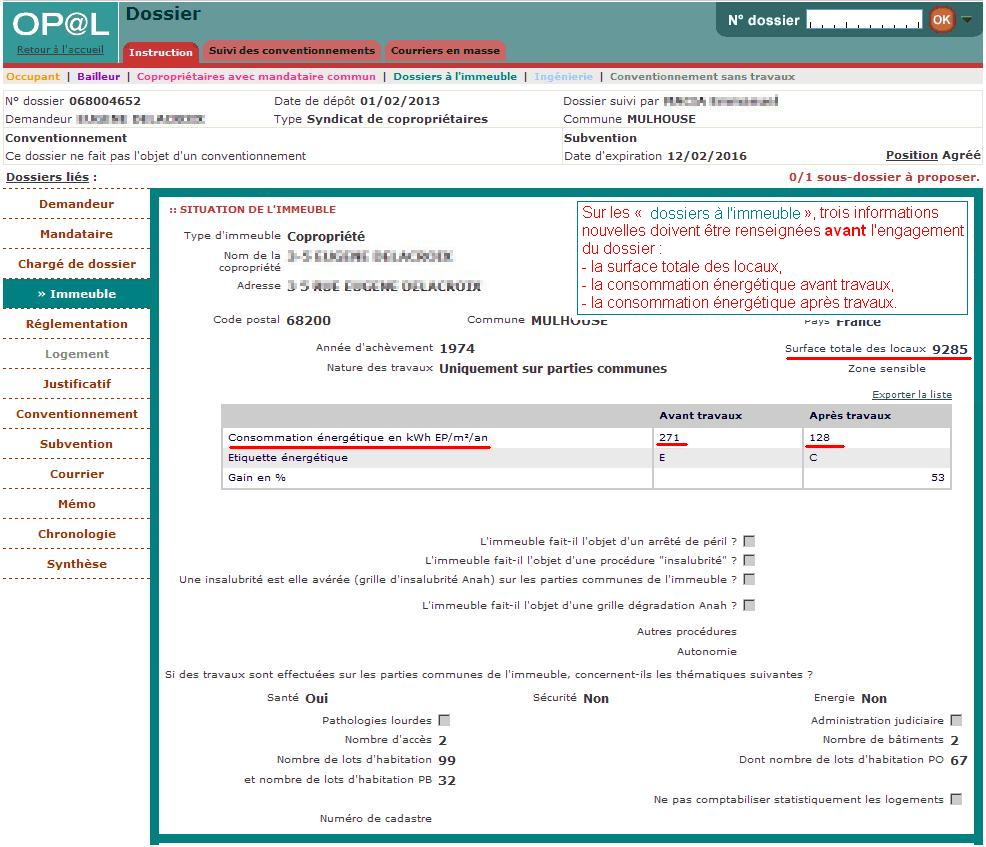Open the Conventionnement sidebar section
The height and width of the screenshot is (847, 986).
point(77,414)
